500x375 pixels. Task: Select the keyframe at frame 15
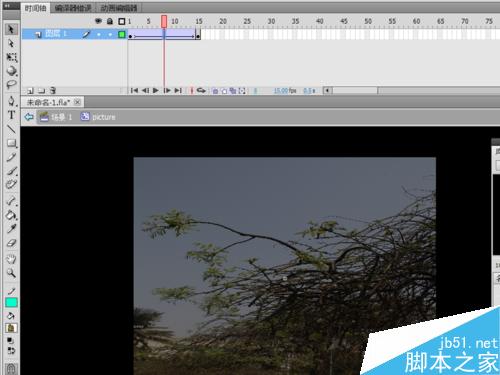pyautogui.click(x=198, y=35)
